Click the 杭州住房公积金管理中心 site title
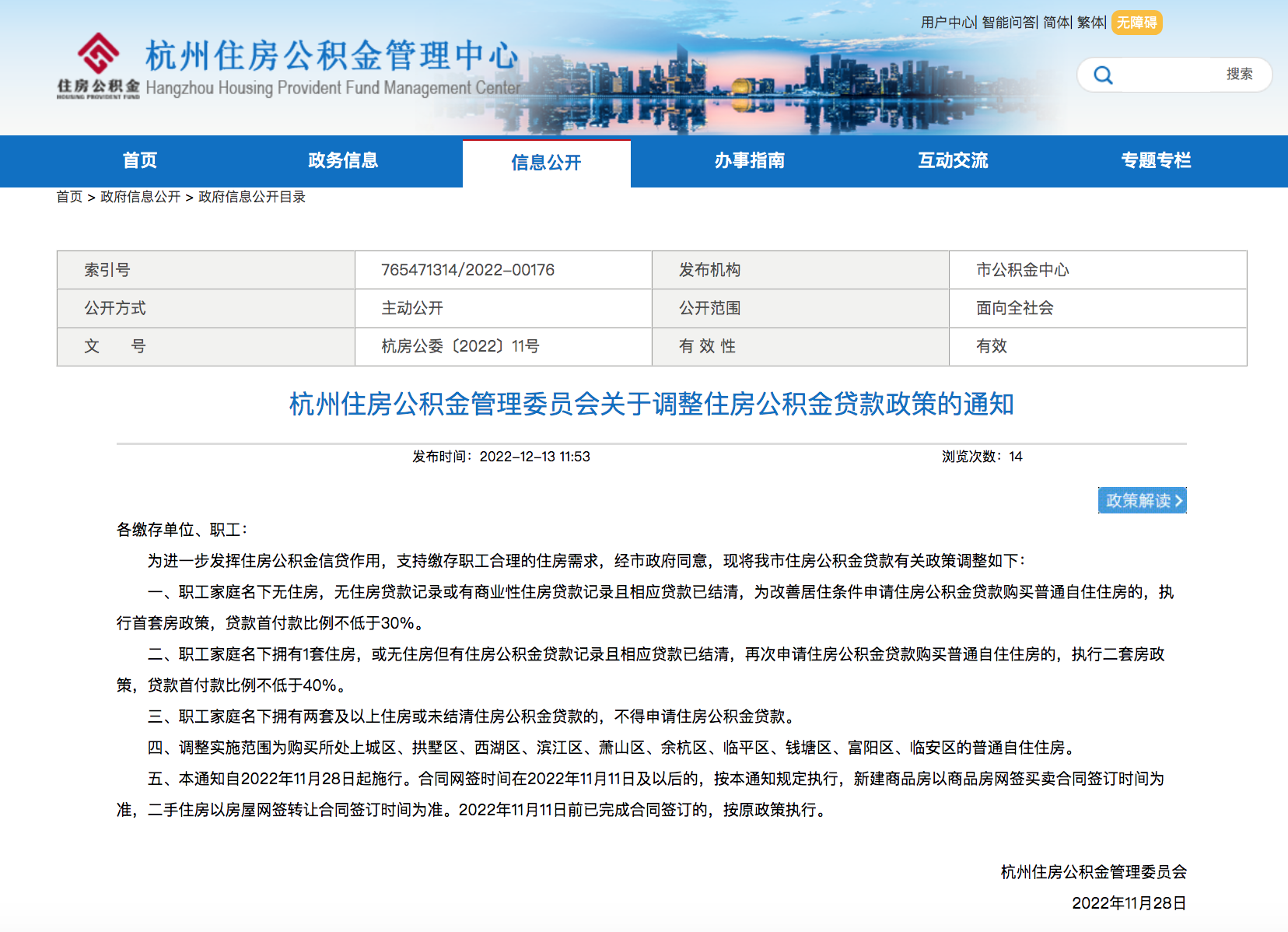 pyautogui.click(x=332, y=56)
